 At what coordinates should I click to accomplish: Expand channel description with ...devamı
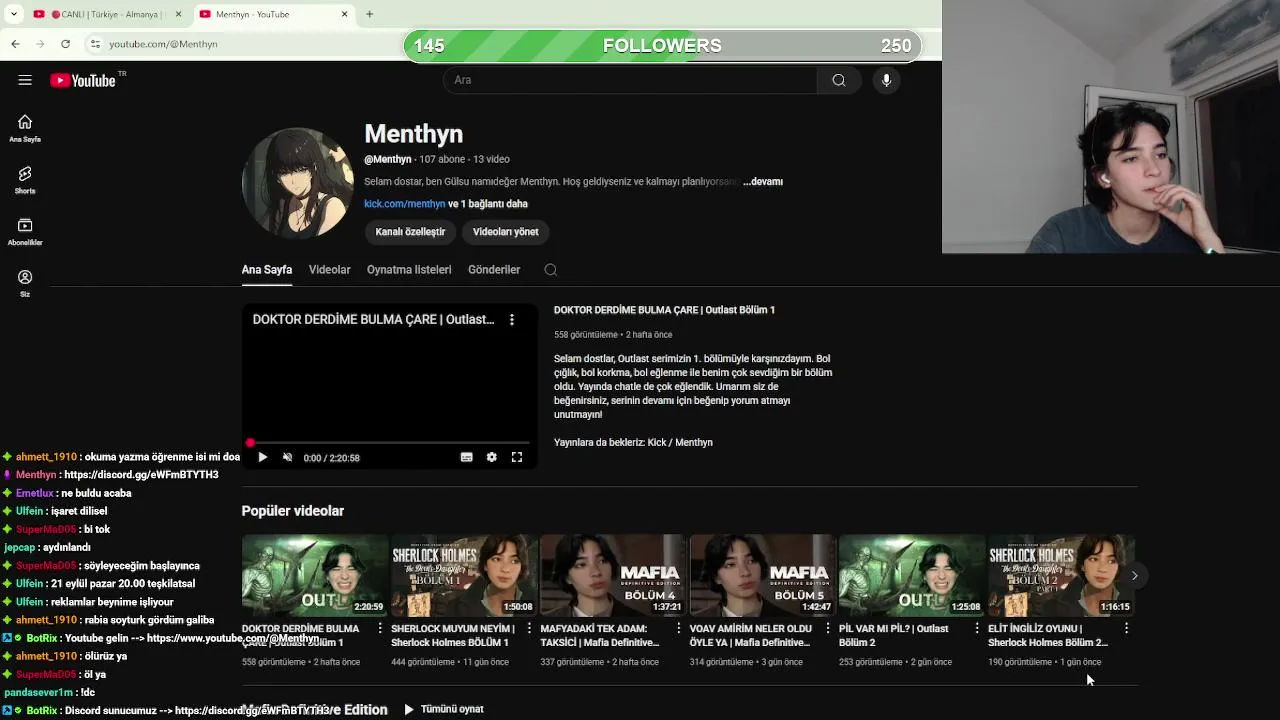[763, 182]
